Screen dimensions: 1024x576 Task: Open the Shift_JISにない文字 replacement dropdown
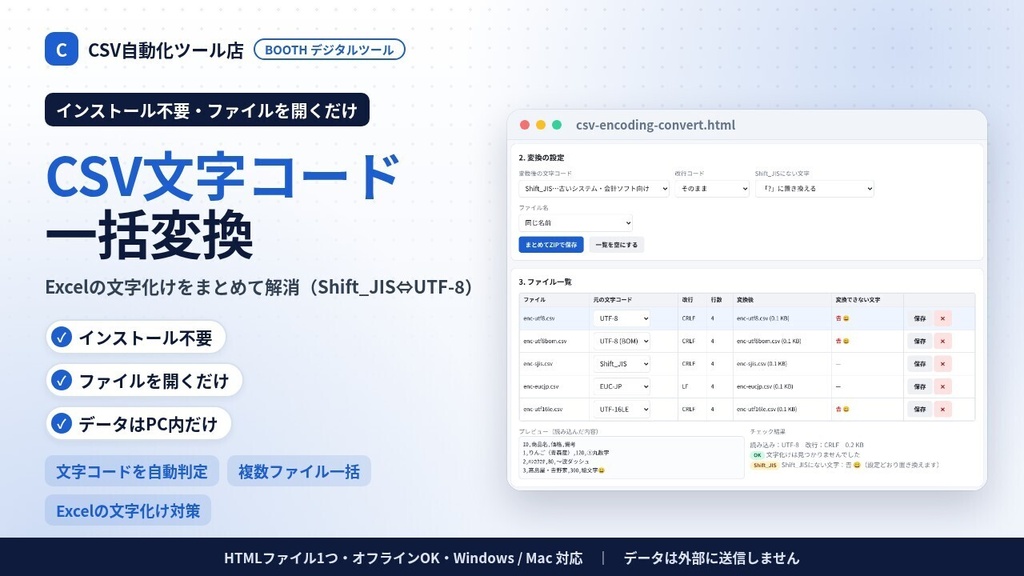point(814,189)
